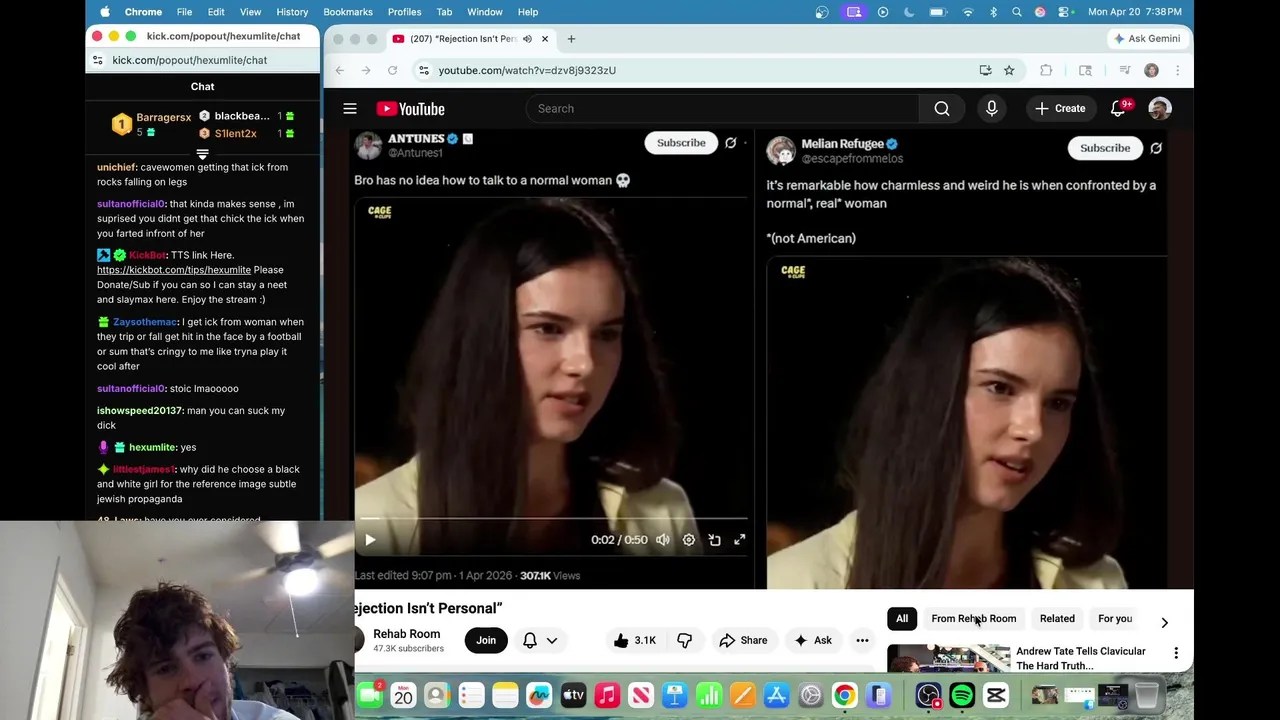Open the YouTube guide hamburger menu

(x=350, y=109)
